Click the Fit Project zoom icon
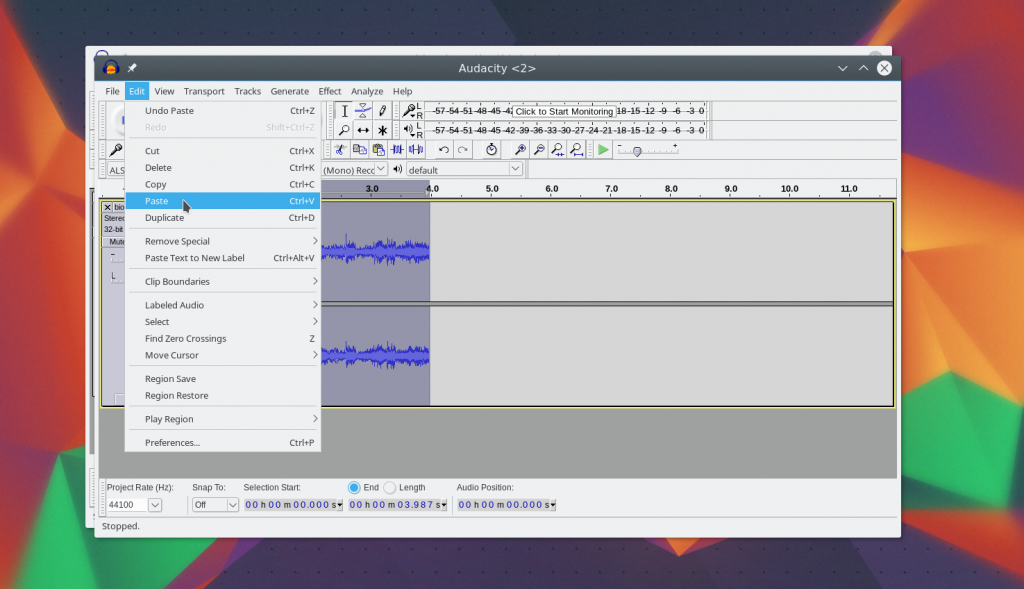1024x589 pixels. pyautogui.click(x=577, y=150)
